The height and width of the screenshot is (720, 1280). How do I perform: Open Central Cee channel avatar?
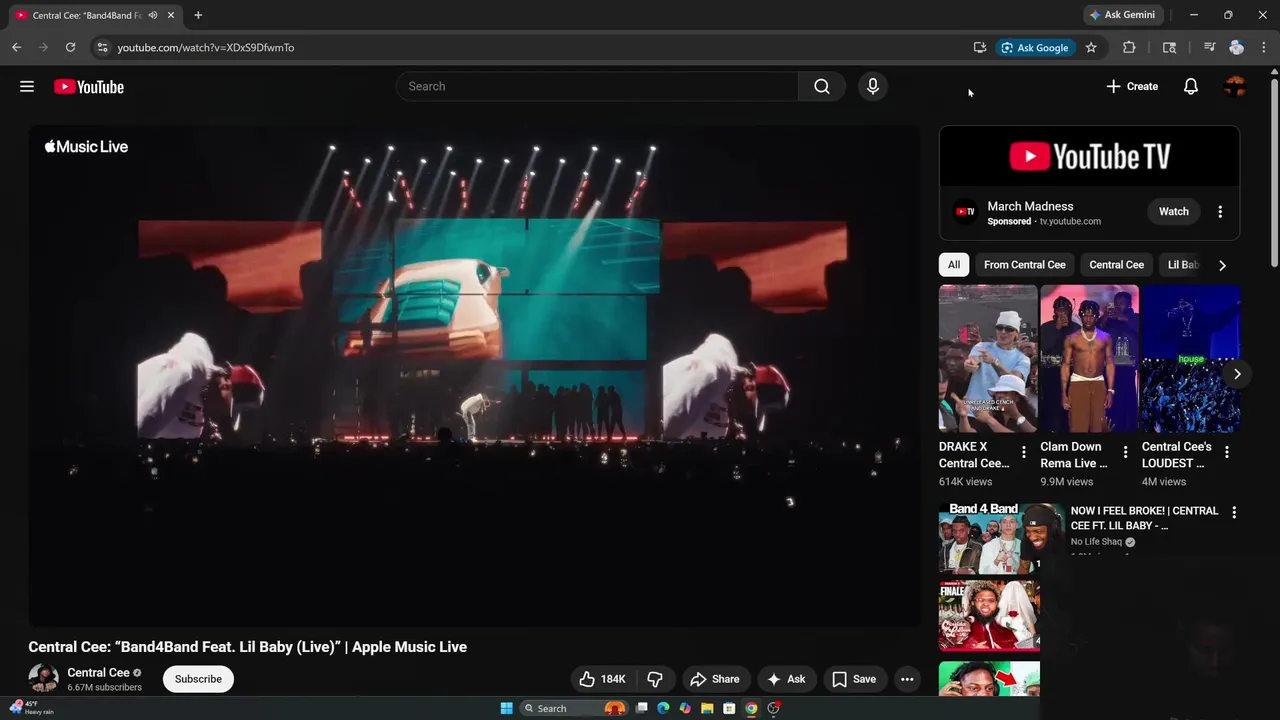point(43,679)
